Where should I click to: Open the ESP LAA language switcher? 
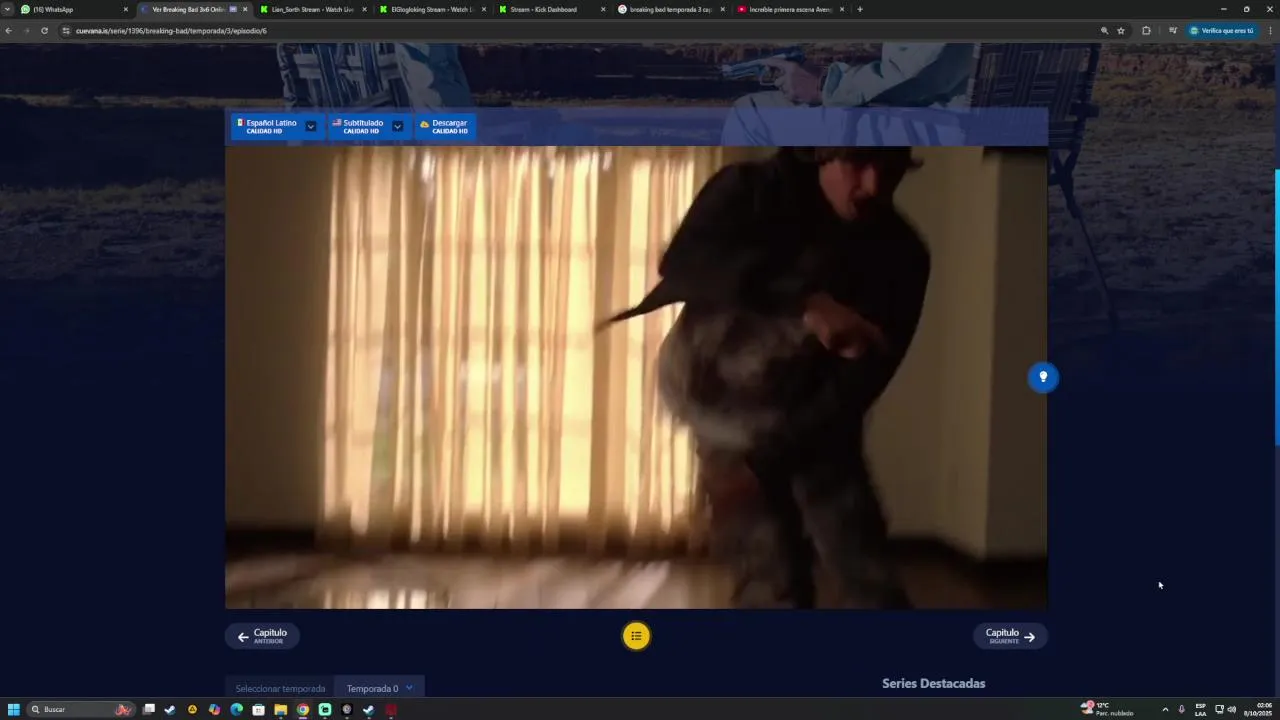1200,710
